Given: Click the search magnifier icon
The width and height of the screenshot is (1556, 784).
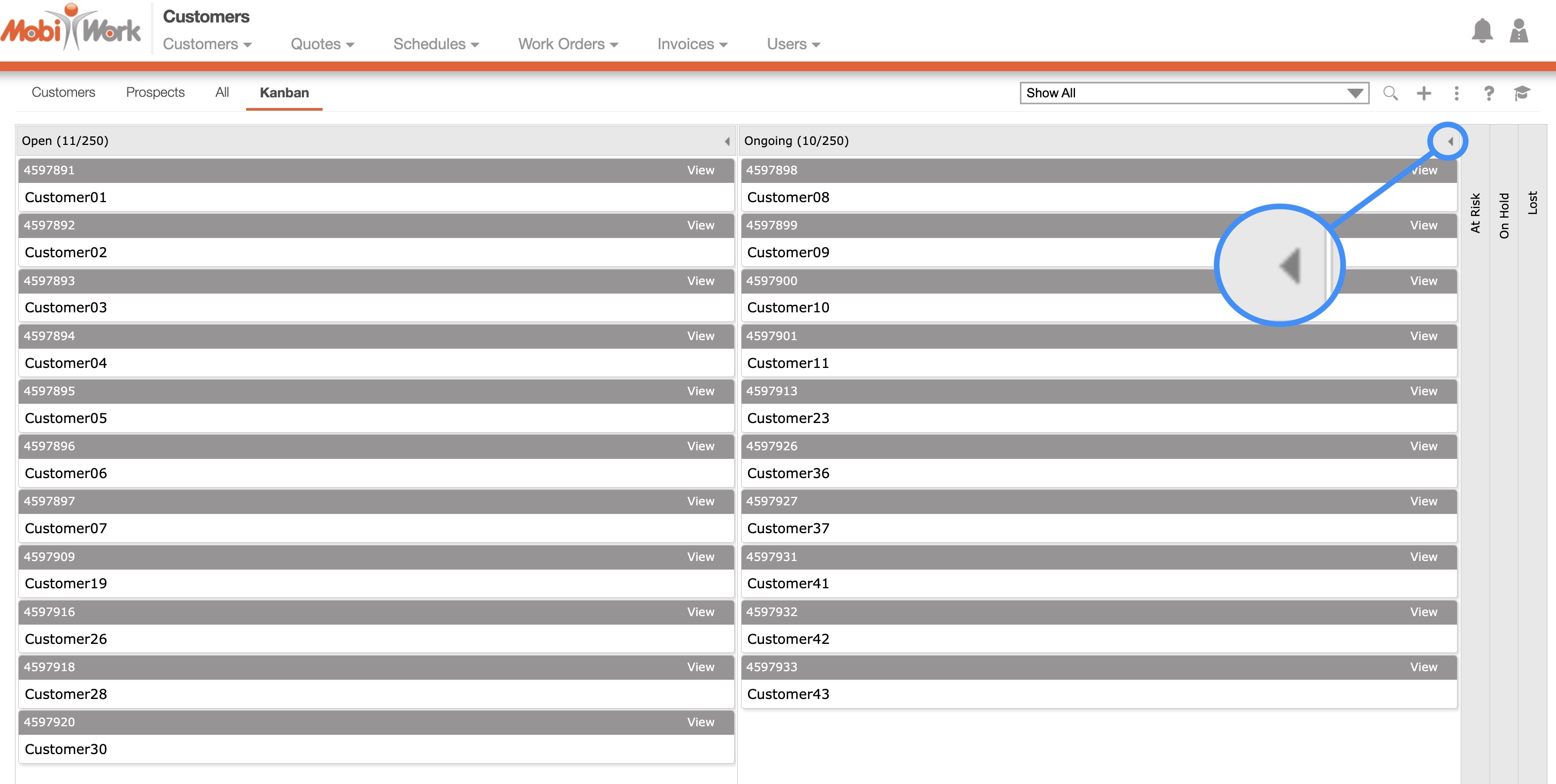Looking at the screenshot, I should pos(1390,93).
